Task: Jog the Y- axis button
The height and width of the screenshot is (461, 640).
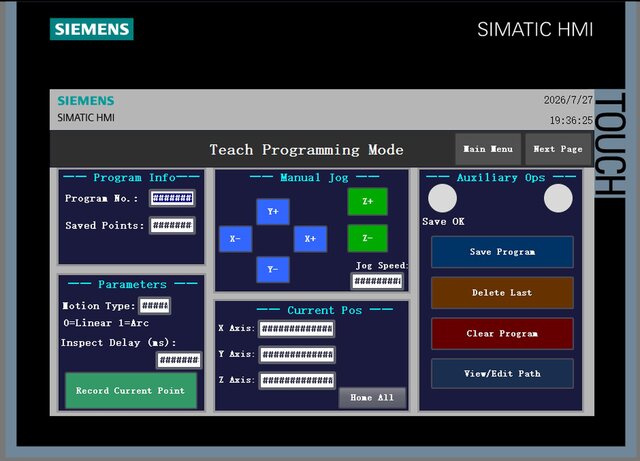Action: [x=273, y=269]
